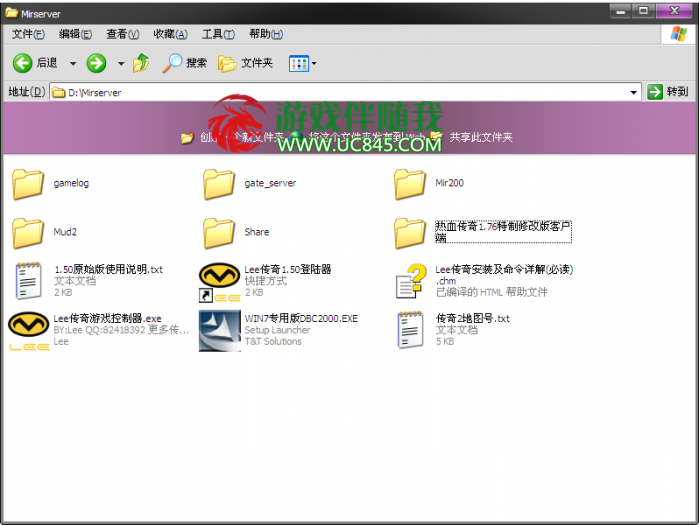The width and height of the screenshot is (699, 525).
Task: Click the Windows flag logo
Action: click(x=678, y=34)
